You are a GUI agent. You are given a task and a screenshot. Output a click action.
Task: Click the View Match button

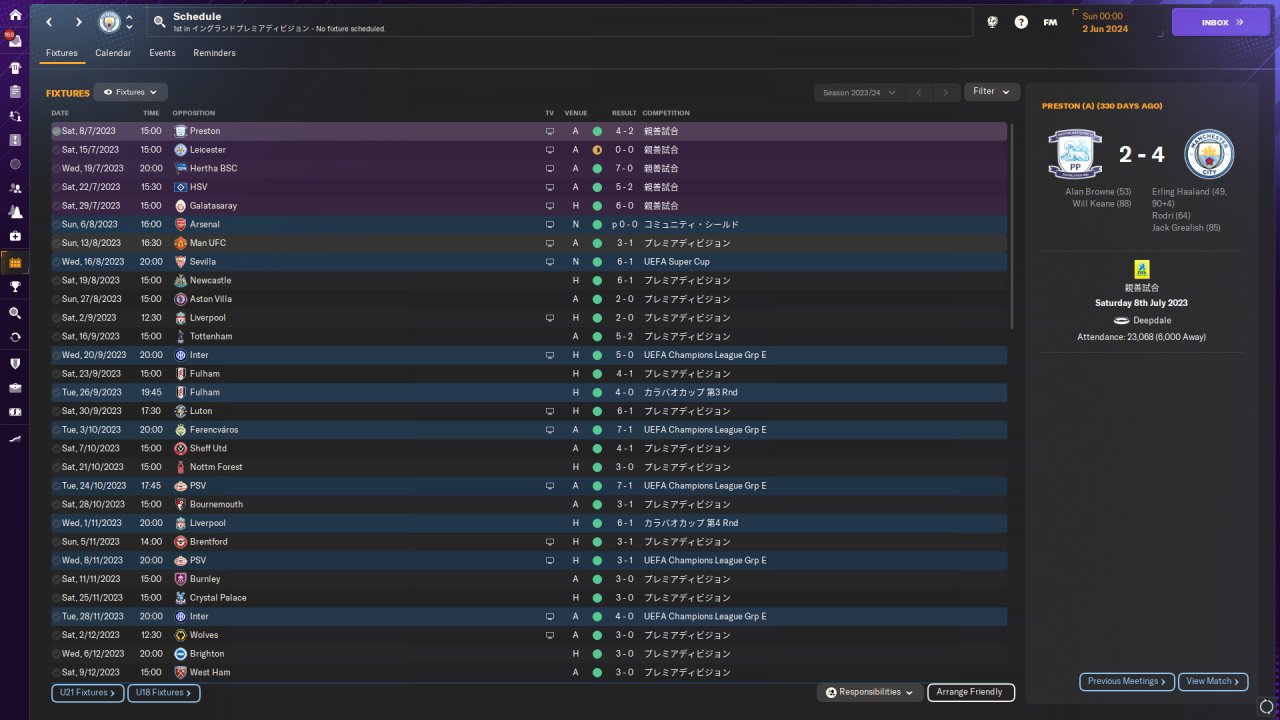1213,681
